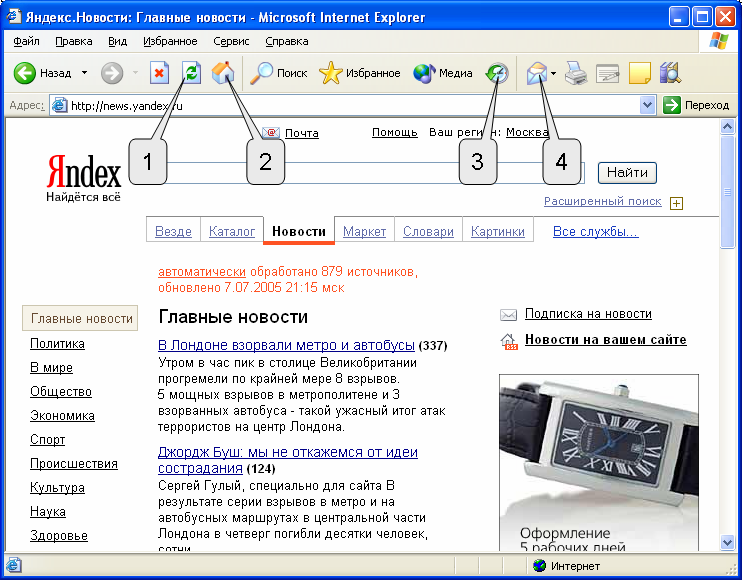Image resolution: width=742 pixels, height=580 pixels.
Task: Open the Сервис menu
Action: 231,41
